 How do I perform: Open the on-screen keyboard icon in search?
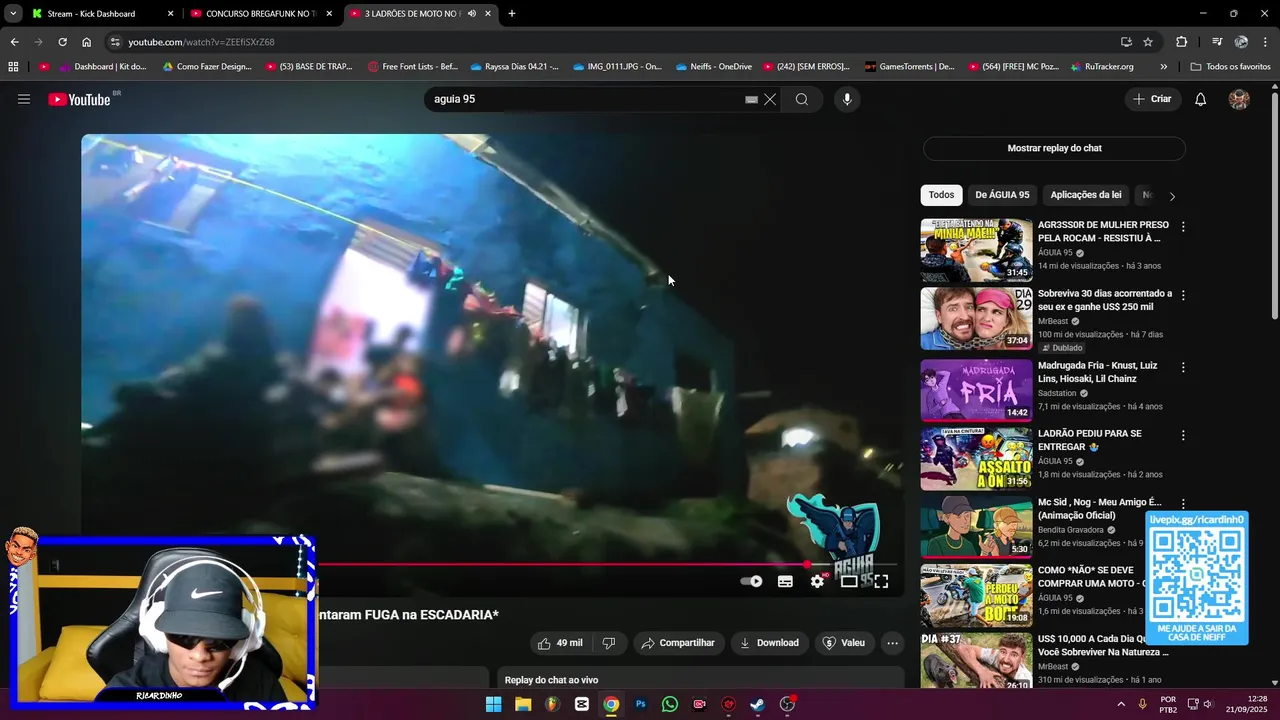[x=751, y=99]
